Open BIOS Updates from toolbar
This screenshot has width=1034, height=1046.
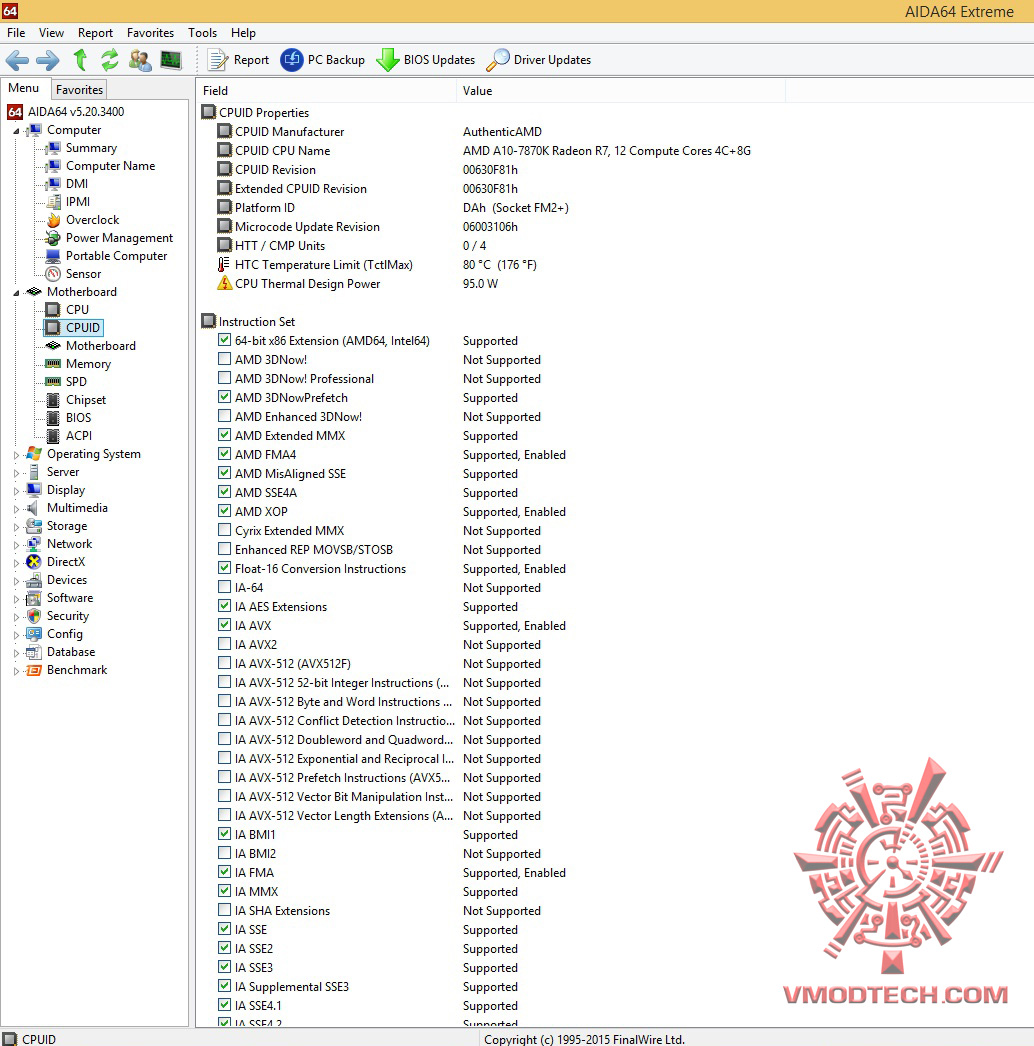point(425,60)
